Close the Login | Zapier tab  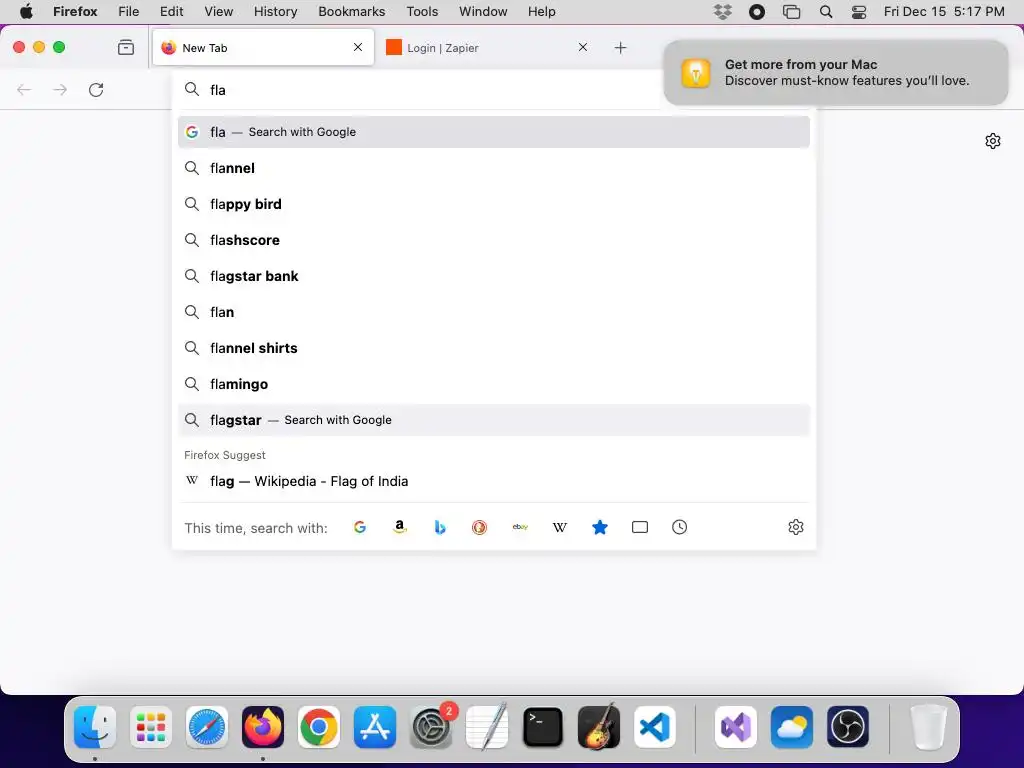583,47
